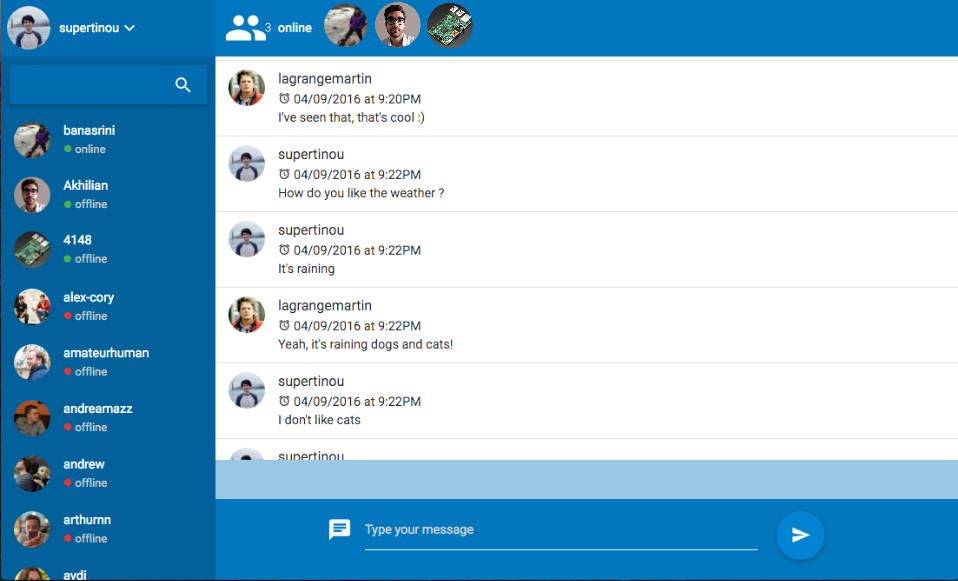Click the Raspberry Pi avatar in the top bar
Image resolution: width=958 pixels, height=581 pixels.
450,27
